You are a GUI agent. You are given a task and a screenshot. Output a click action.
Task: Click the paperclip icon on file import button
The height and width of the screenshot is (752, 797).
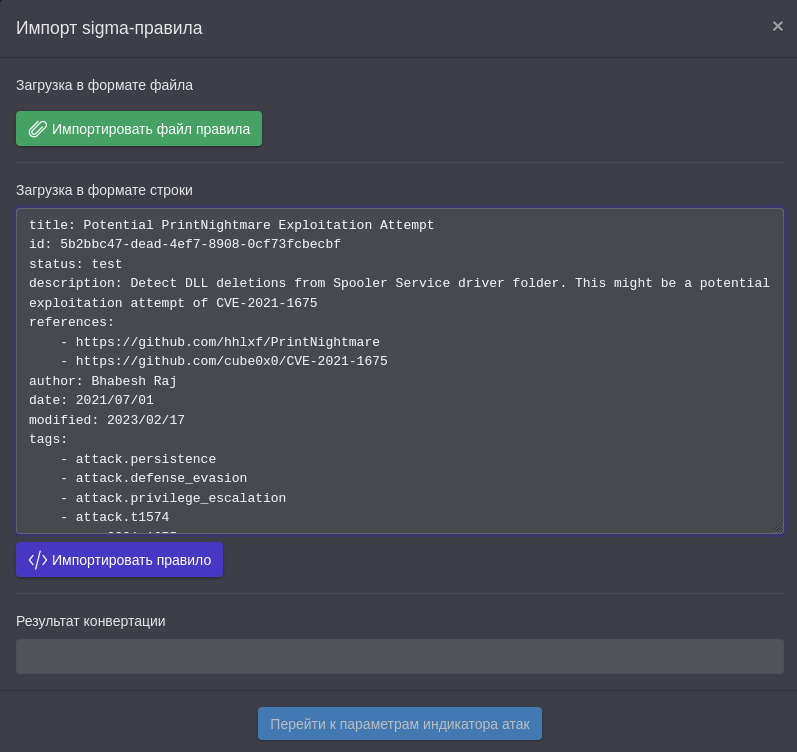point(38,129)
